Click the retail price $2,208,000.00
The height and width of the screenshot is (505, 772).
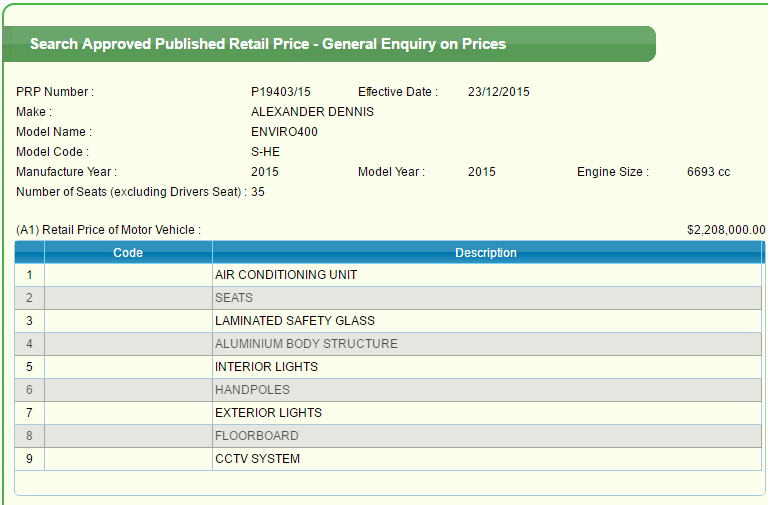tap(726, 230)
